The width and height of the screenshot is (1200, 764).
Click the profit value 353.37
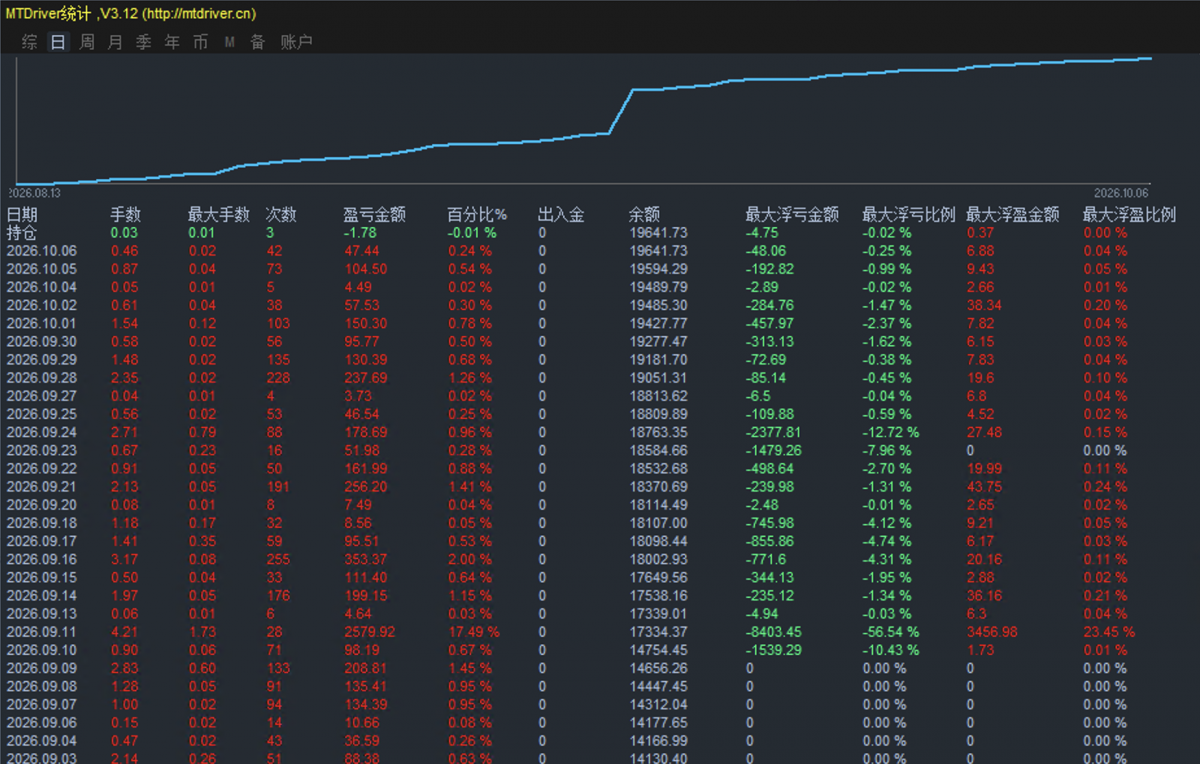click(366, 559)
